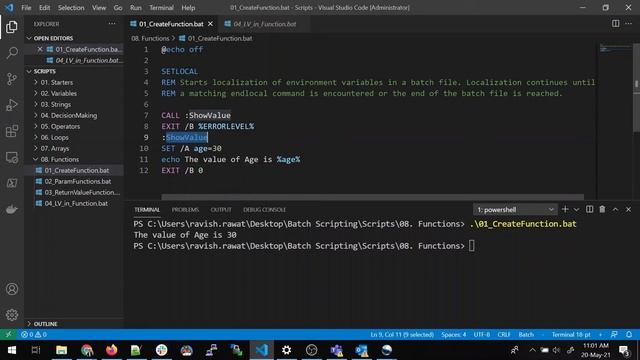Image resolution: width=640 pixels, height=360 pixels.
Task: Click the split editor right icon
Action: (x=616, y=24)
